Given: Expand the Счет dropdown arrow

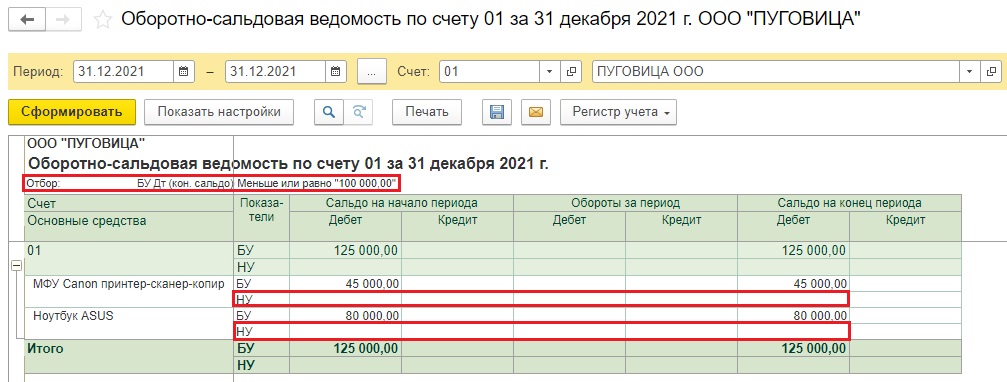Looking at the screenshot, I should click(549, 72).
